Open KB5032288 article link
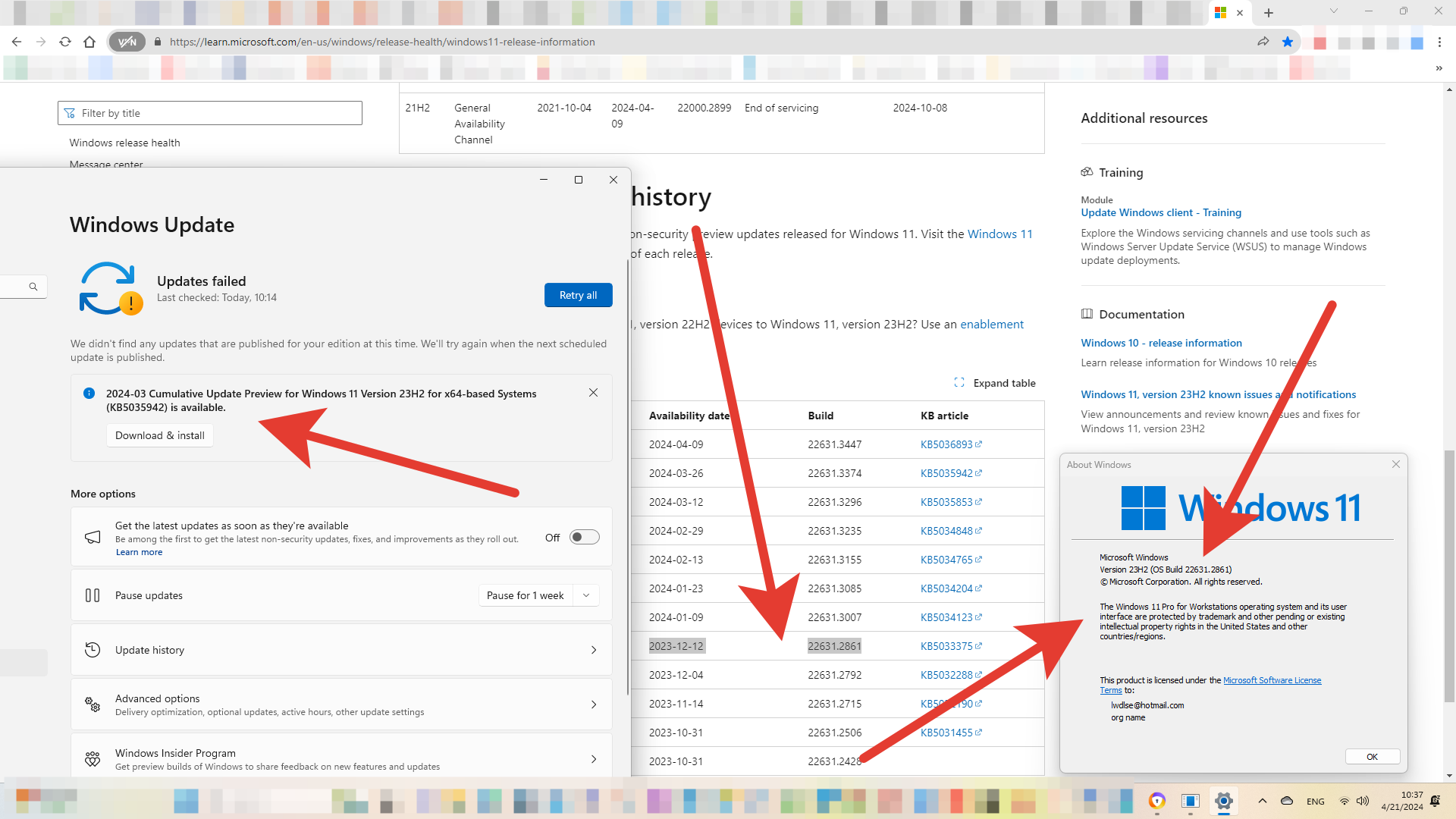 [951, 675]
